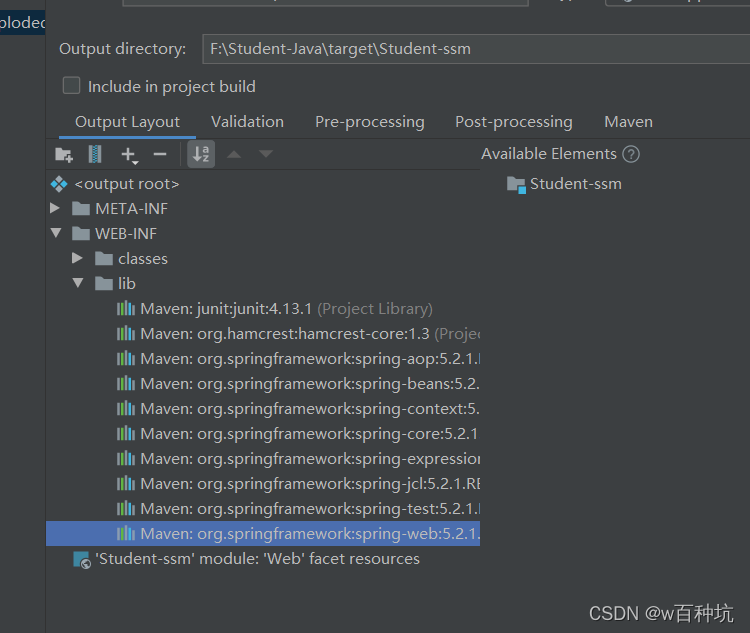This screenshot has width=750, height=633.
Task: Select the spring-expression library entry
Action: (310, 458)
